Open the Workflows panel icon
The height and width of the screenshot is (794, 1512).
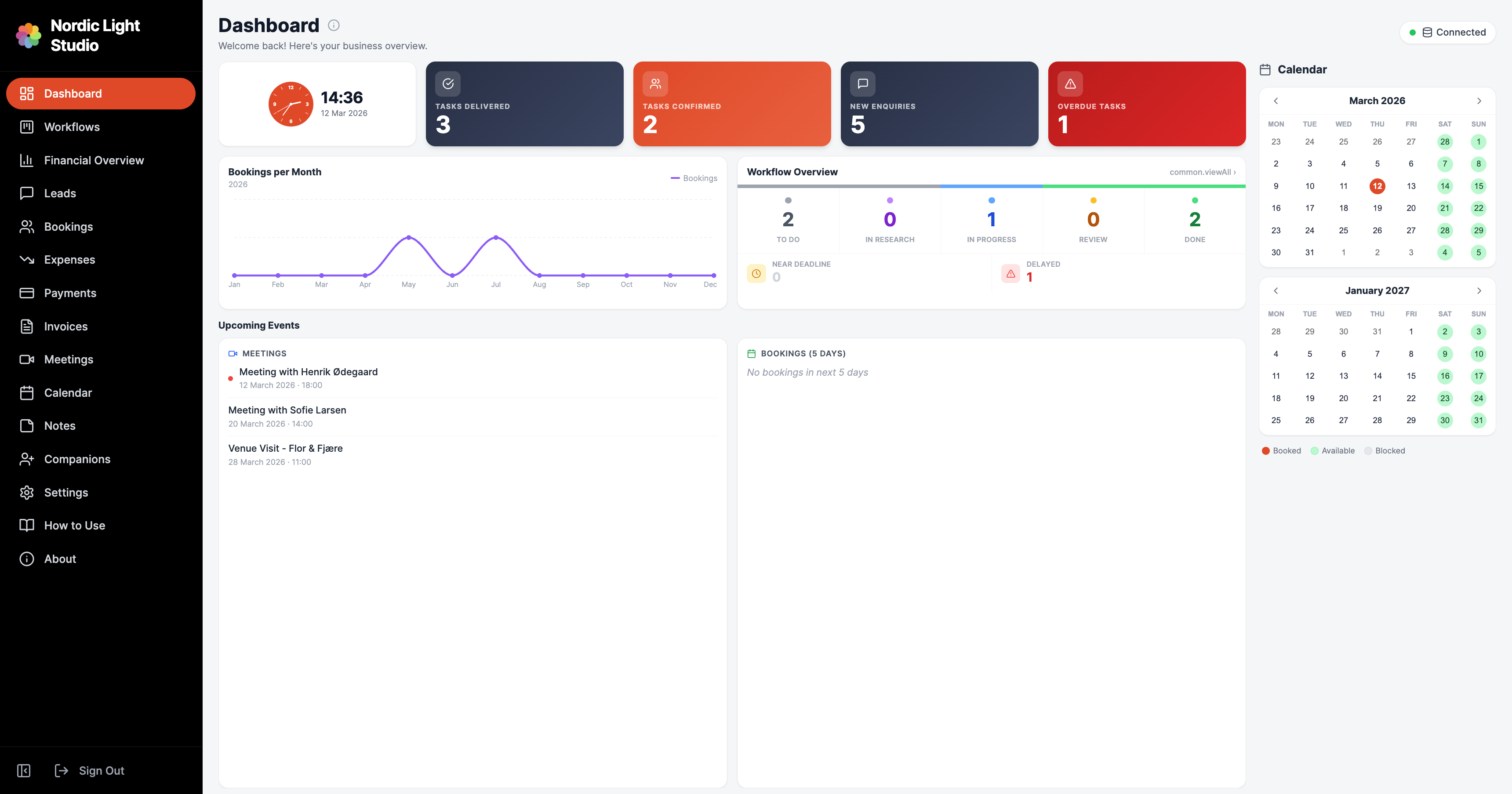pyautogui.click(x=27, y=127)
